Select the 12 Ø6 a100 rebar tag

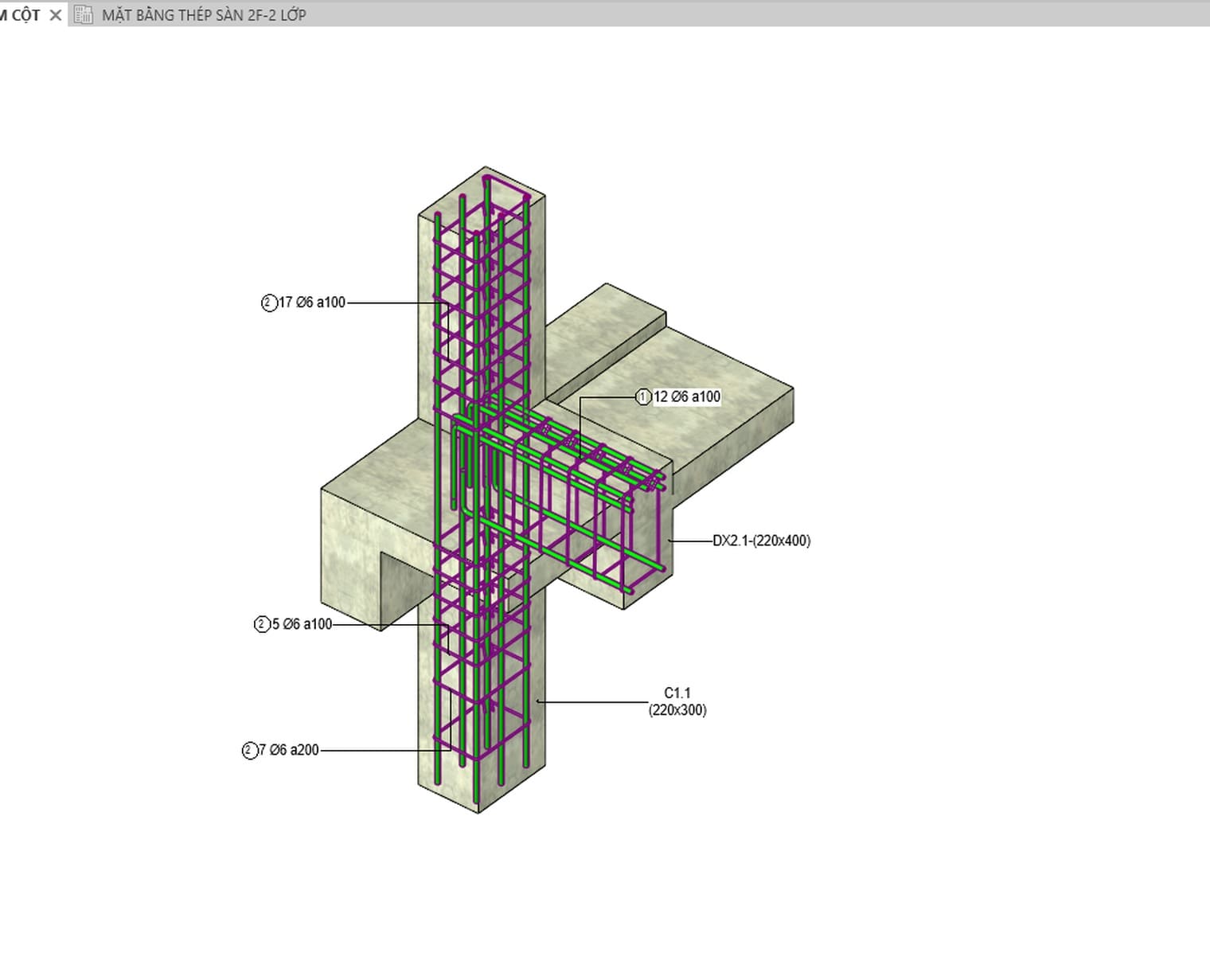[678, 396]
